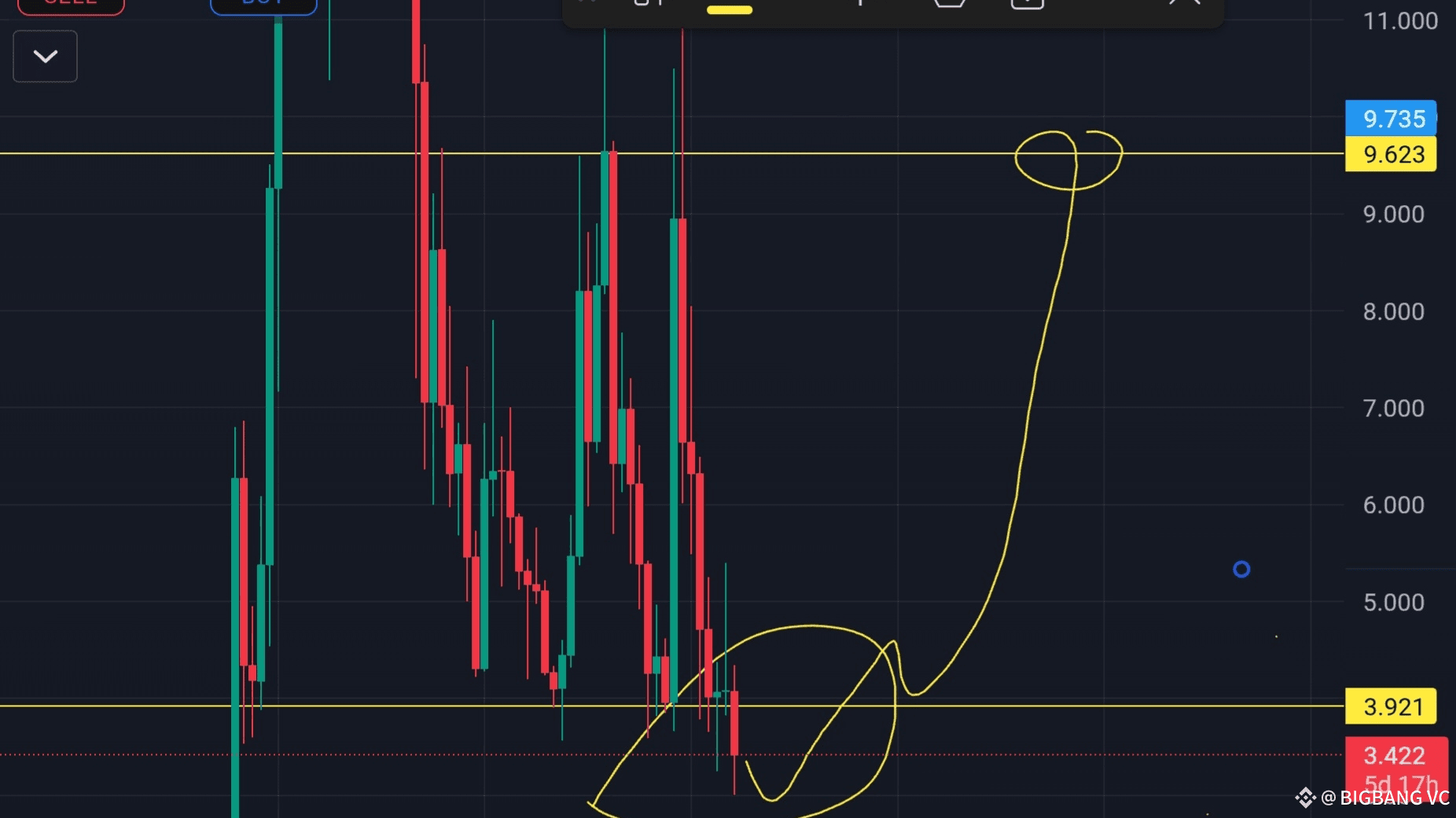Screen dimensions: 1456x818
Task: Tap the blue BUY button
Action: [x=263, y=6]
